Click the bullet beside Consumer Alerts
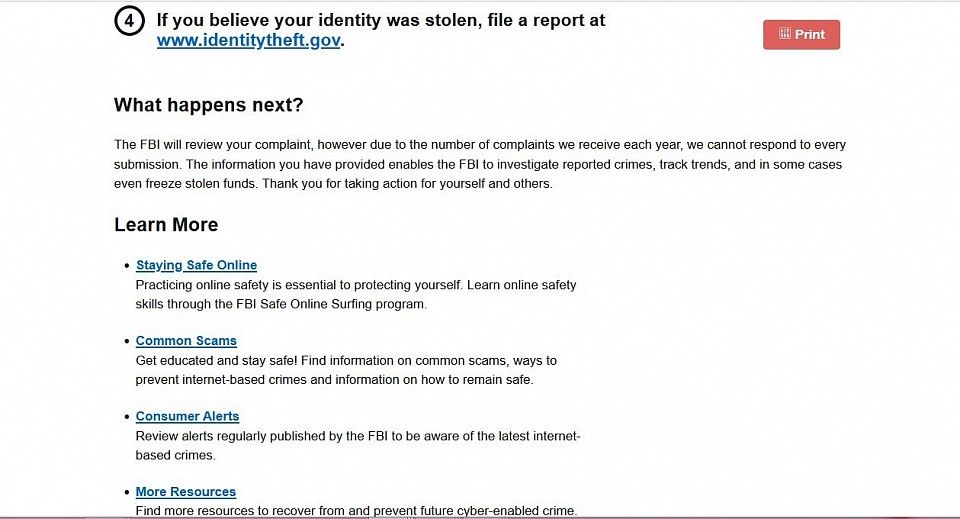Viewport: 960px width, 519px height. click(x=127, y=417)
